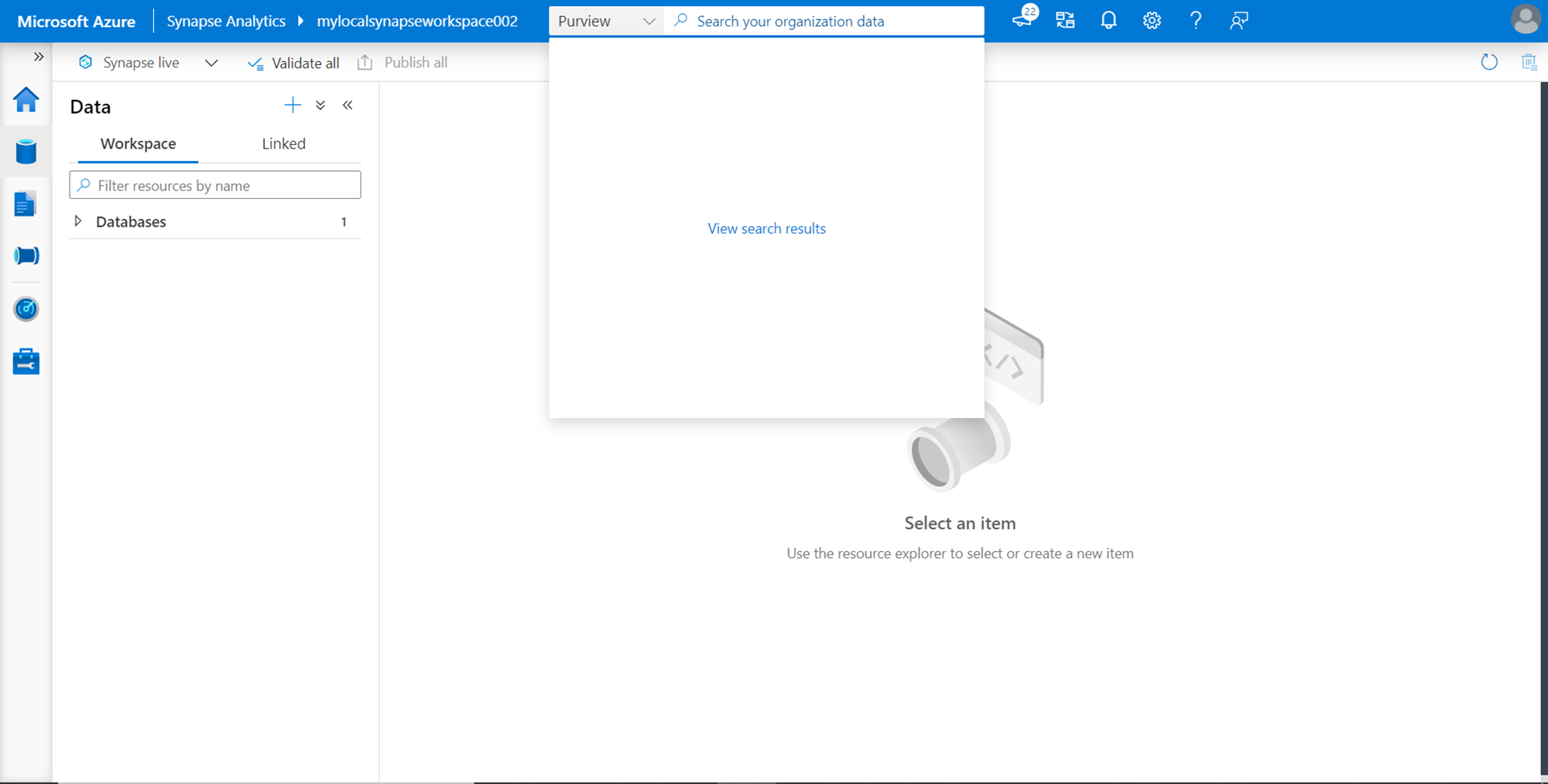Click Publish all button
Screen dimensions: 1548x784
402,63
